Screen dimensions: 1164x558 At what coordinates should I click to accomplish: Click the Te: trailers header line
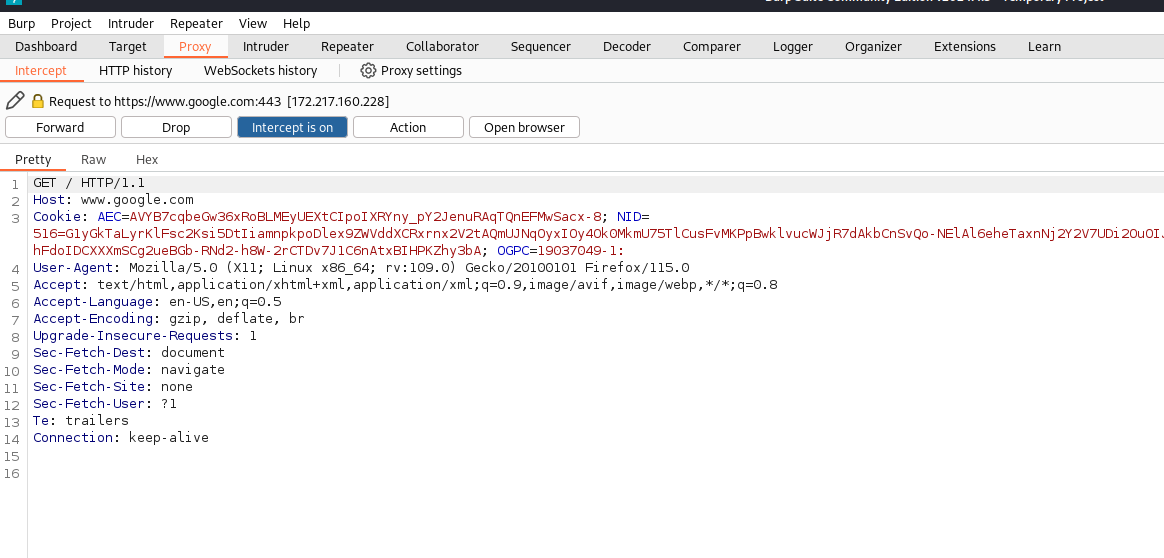[81, 421]
